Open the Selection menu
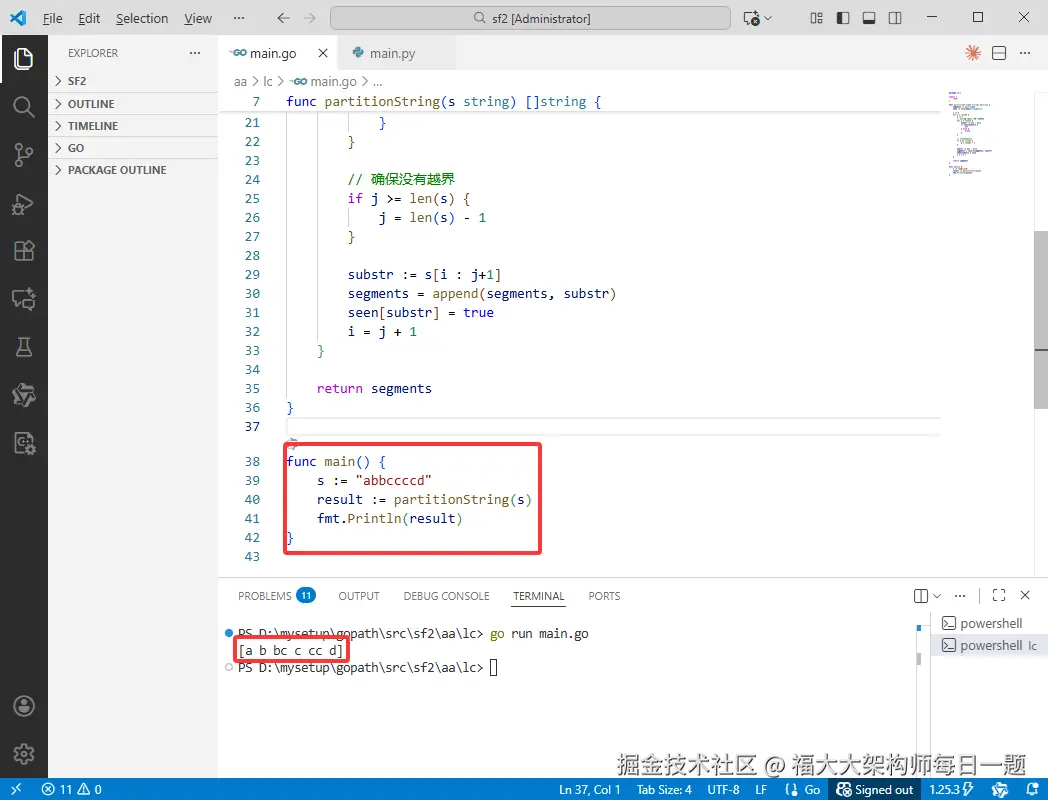1048x800 pixels. pos(142,18)
